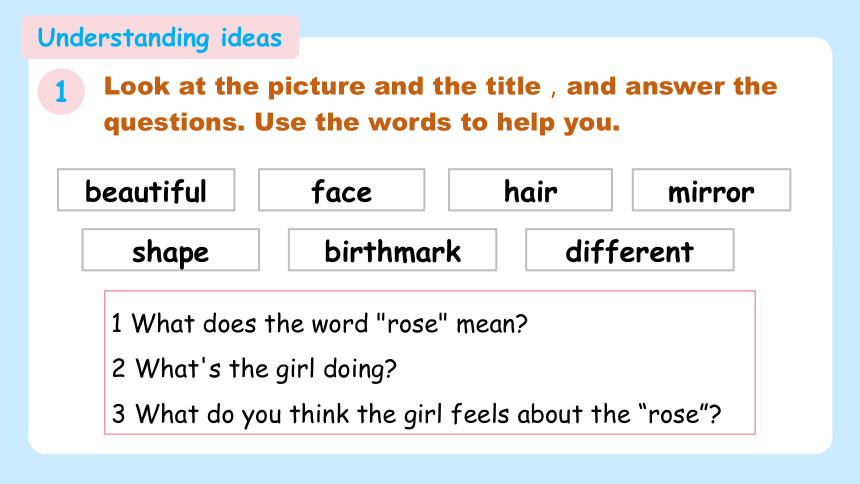
Task: Select the word box "hair"
Action: pos(530,190)
